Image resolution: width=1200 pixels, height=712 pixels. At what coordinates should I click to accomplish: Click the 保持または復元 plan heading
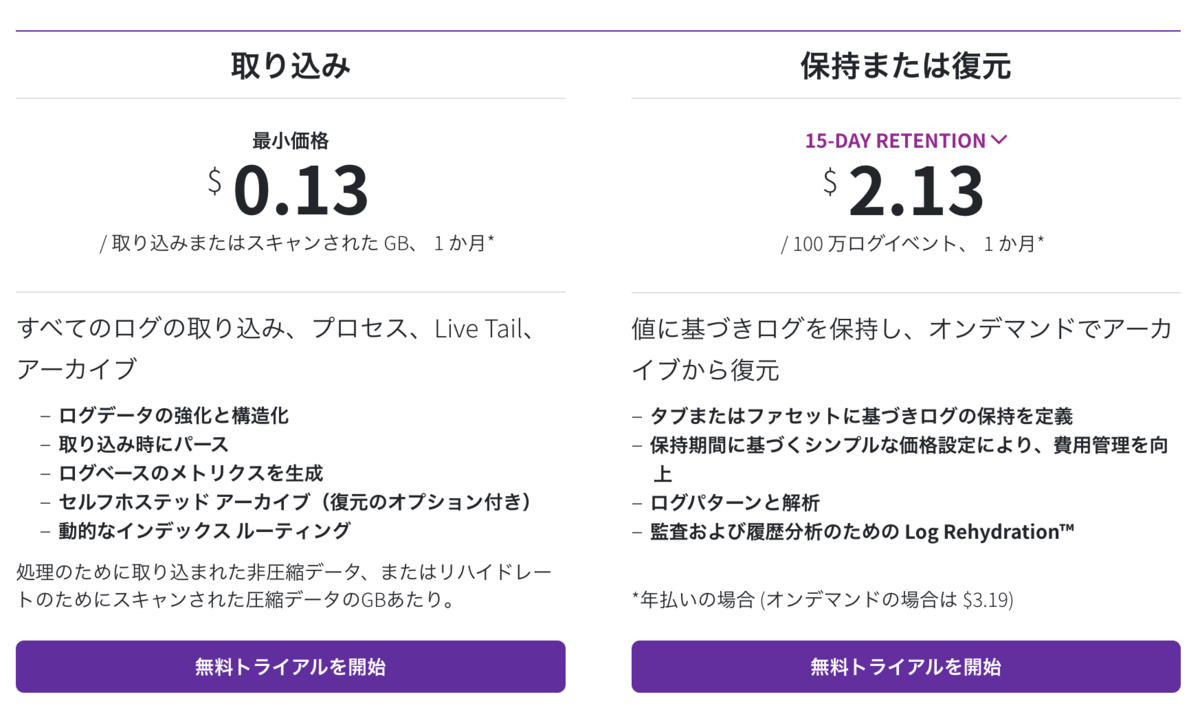point(906,66)
